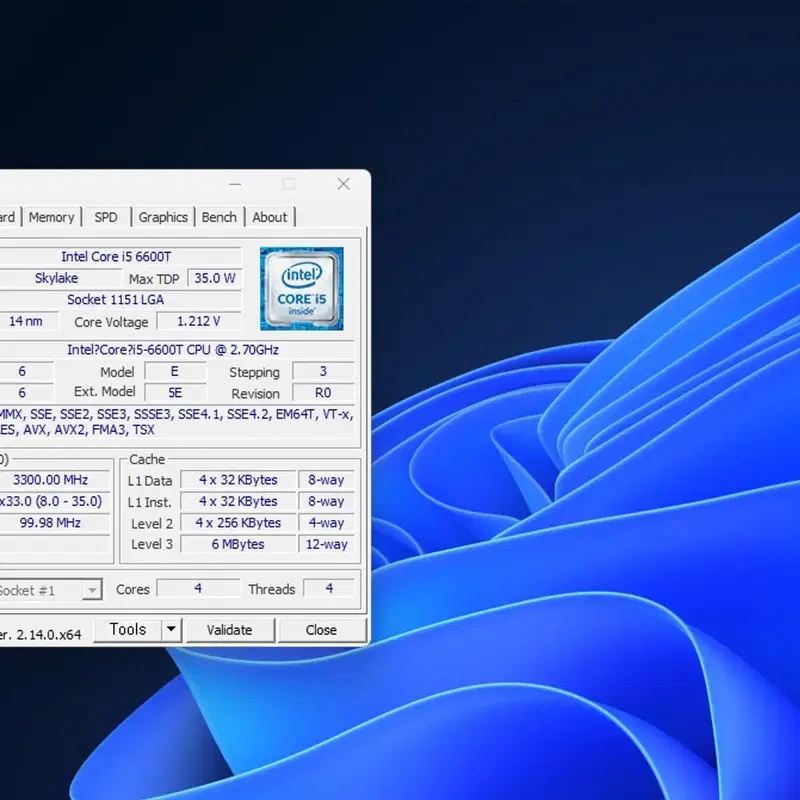800x800 pixels.
Task: Select the Skylake code name value
Action: tap(60, 278)
